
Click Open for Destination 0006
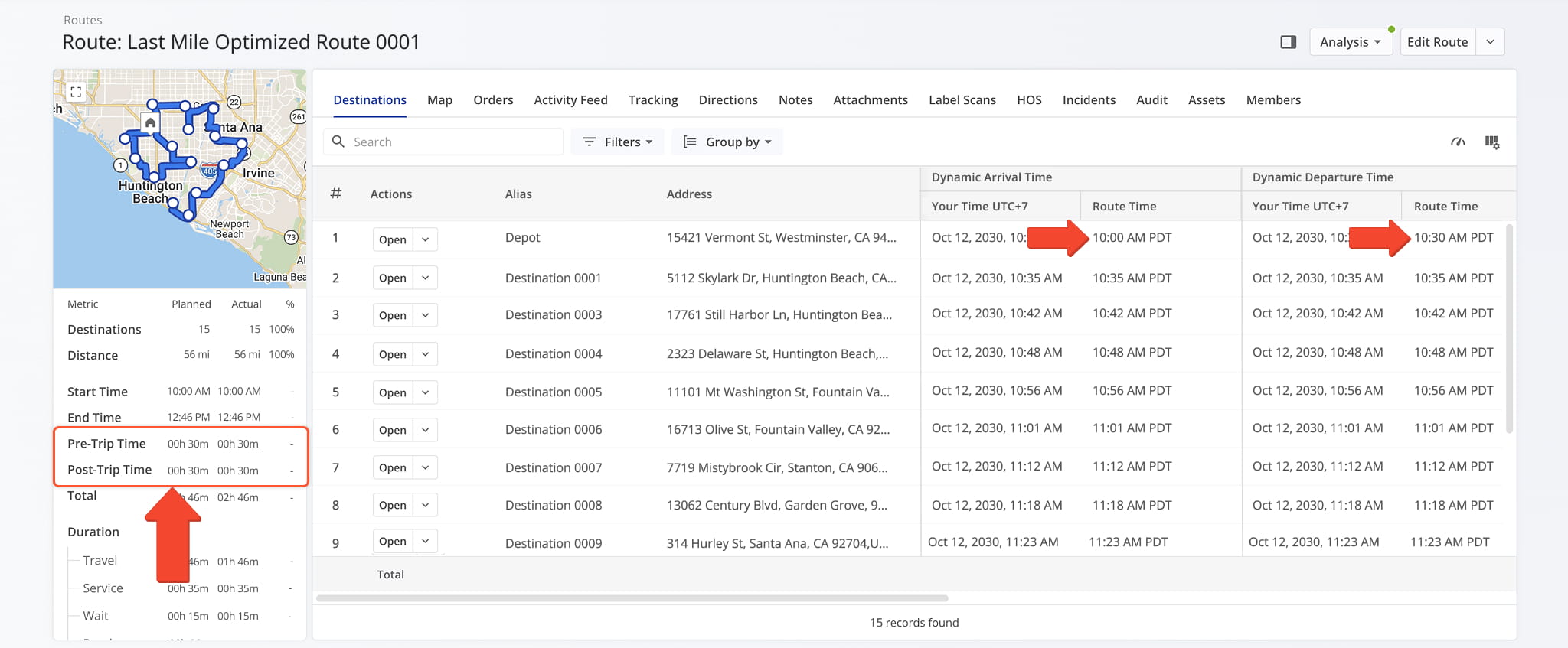[x=393, y=430]
